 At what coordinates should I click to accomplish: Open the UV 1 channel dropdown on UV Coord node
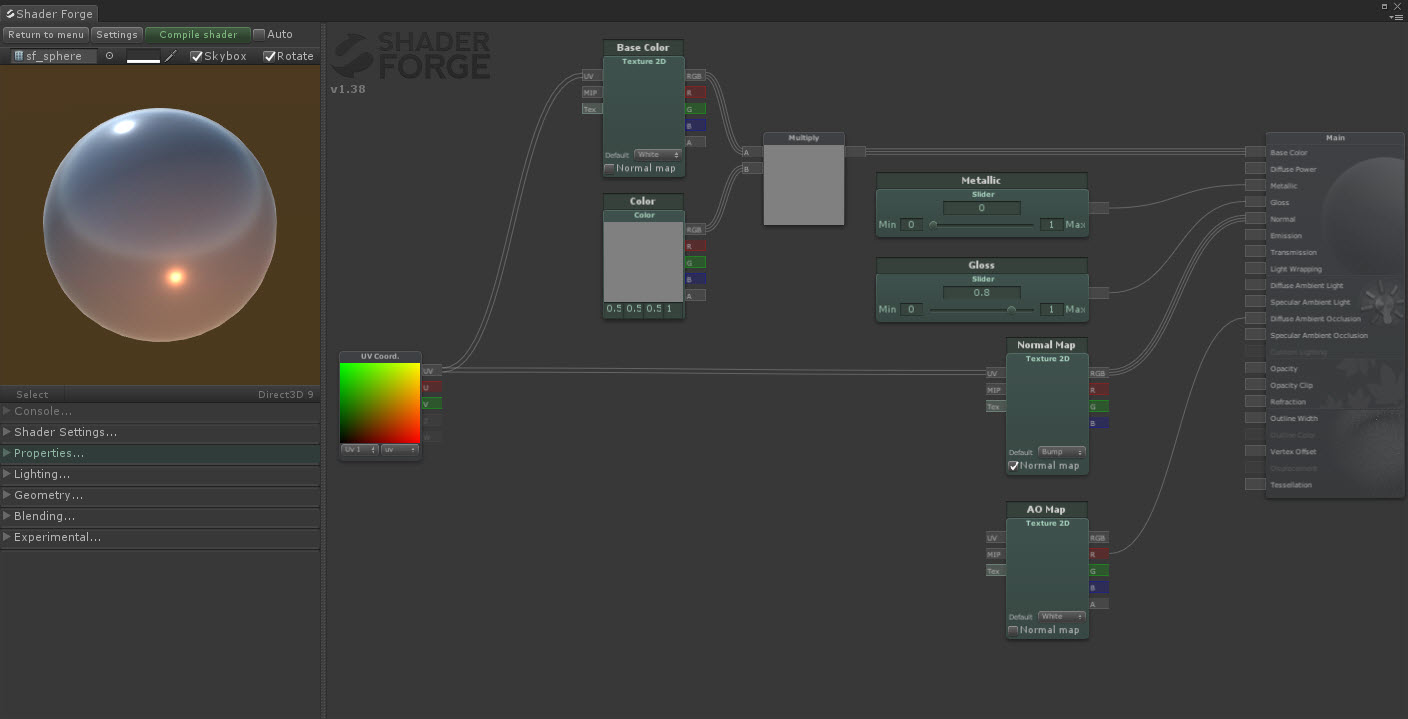tap(359, 450)
